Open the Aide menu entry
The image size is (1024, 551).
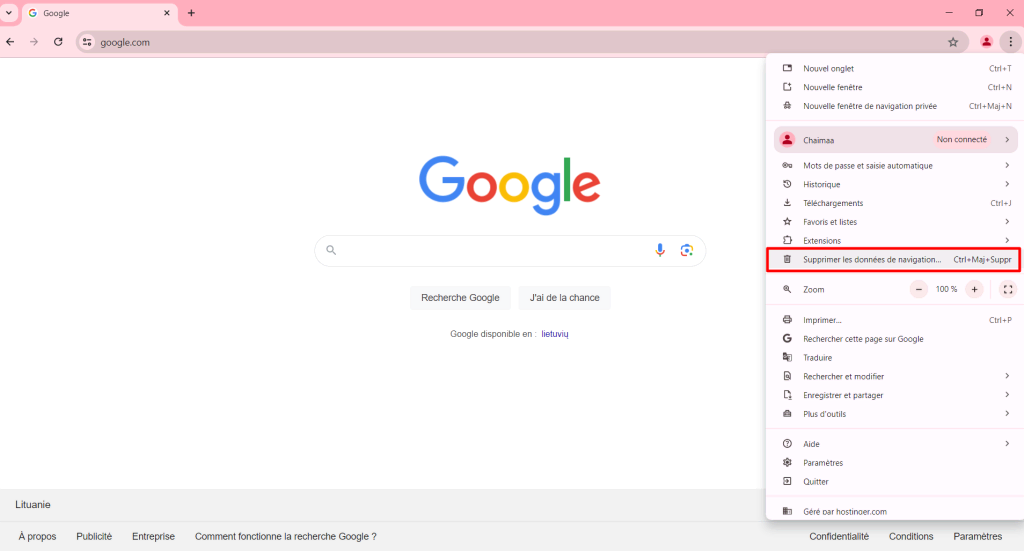pos(896,444)
